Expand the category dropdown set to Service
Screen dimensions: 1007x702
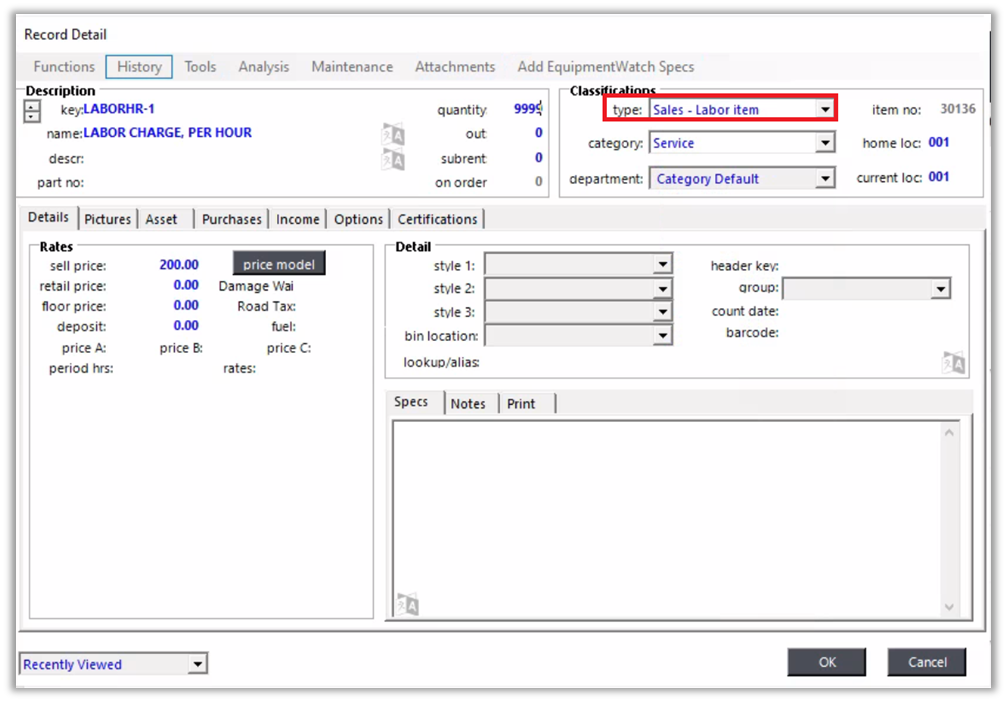[825, 144]
